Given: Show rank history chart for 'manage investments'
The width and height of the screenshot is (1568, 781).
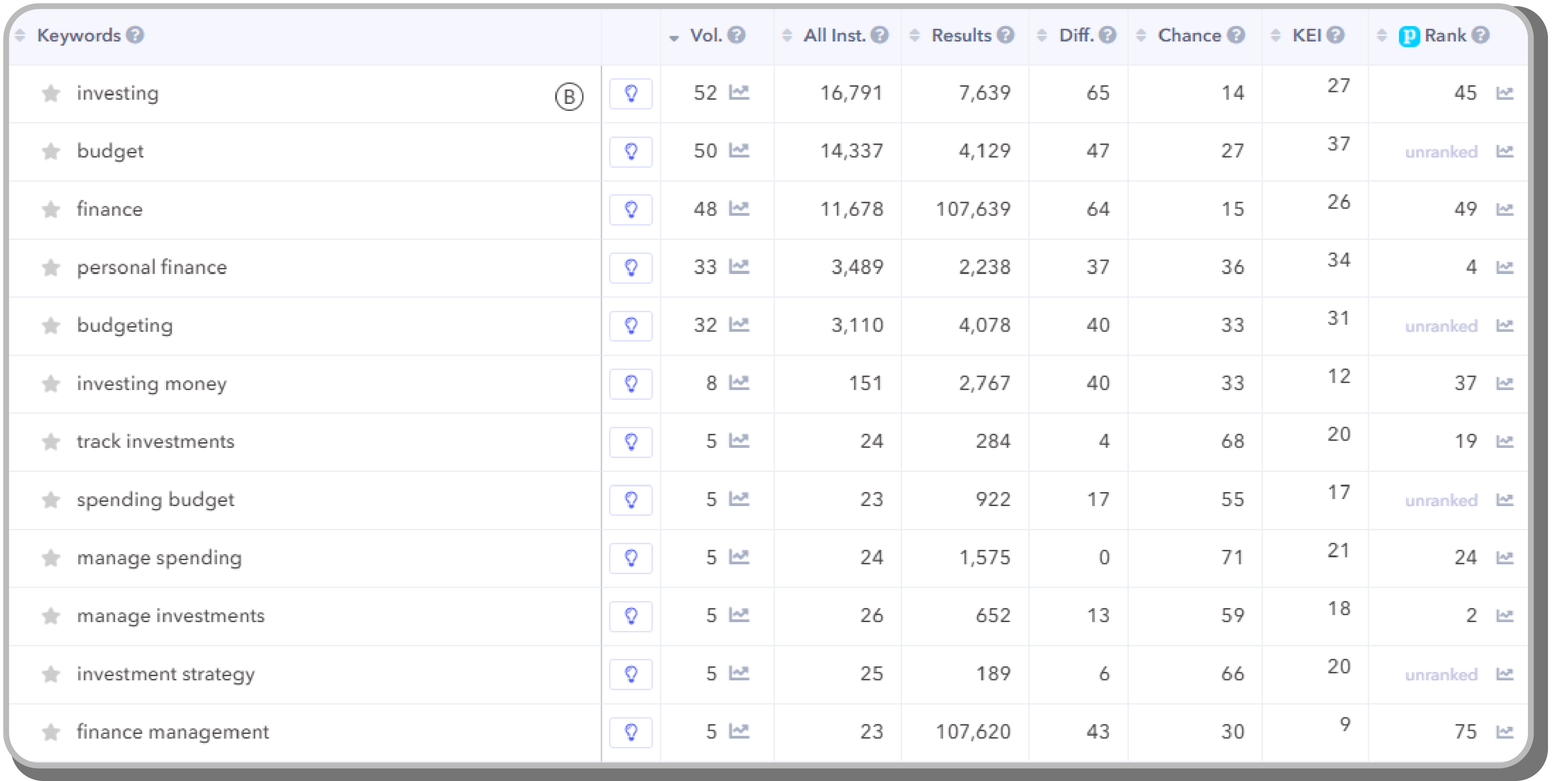Looking at the screenshot, I should click(1504, 616).
